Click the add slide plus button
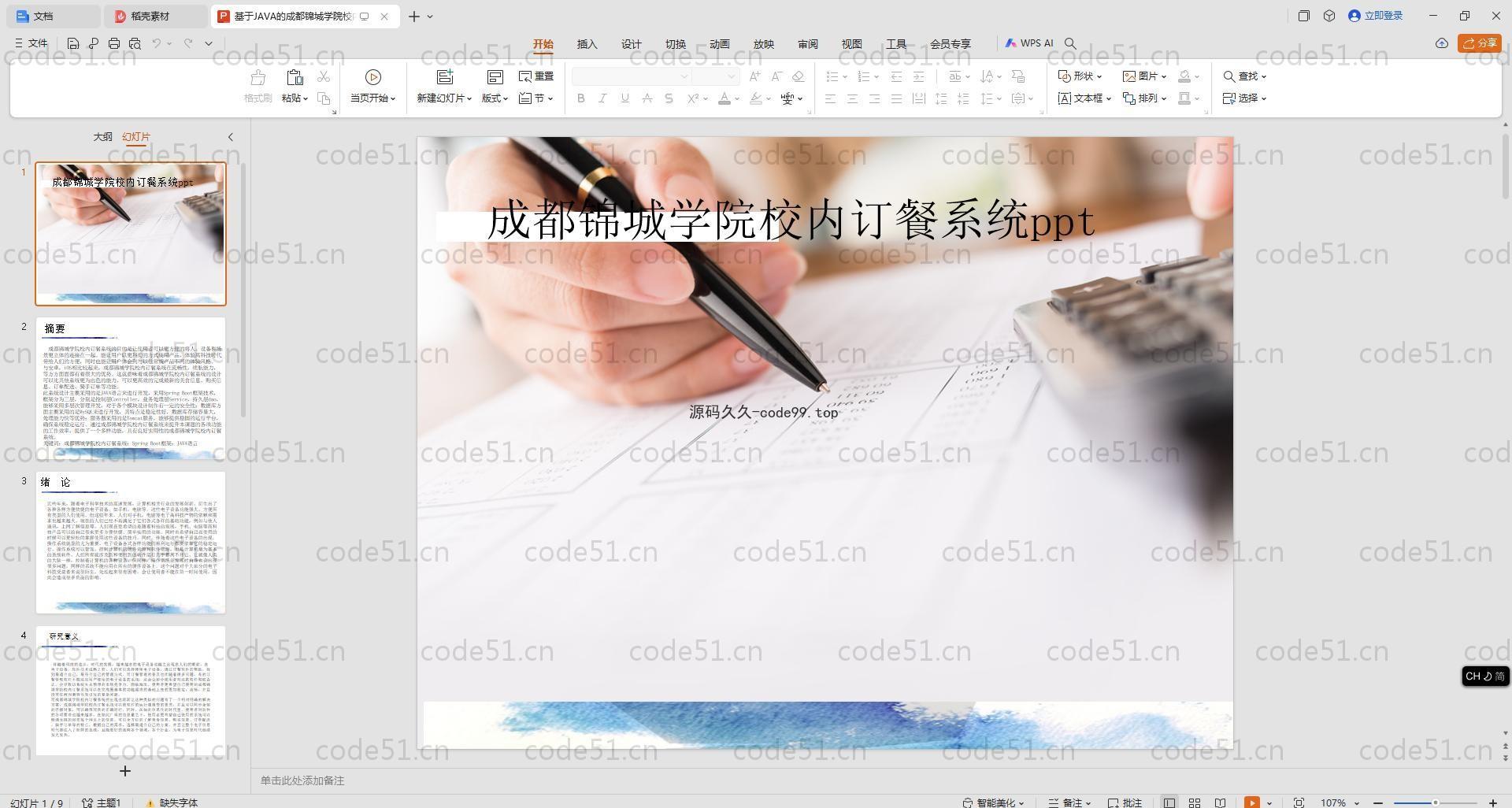1512x808 pixels. click(x=124, y=771)
